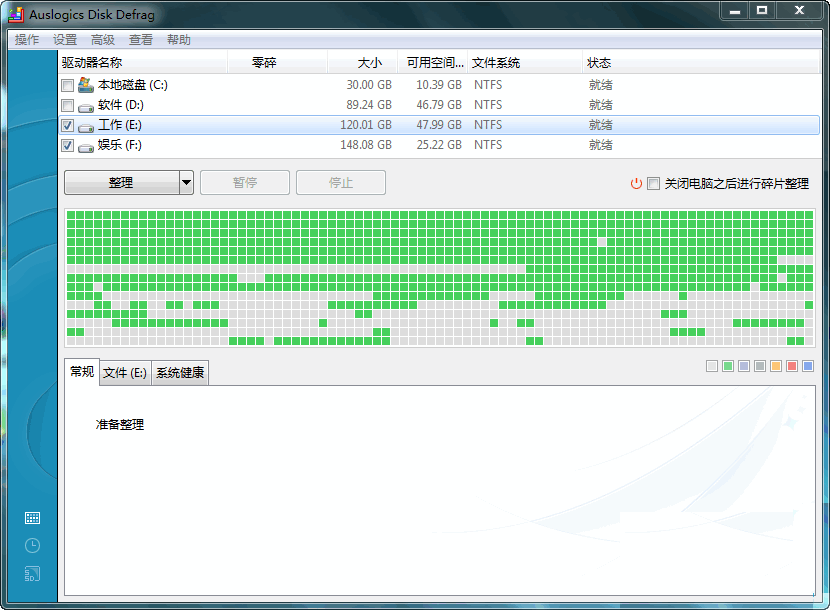Click the 120.01 GB size cell
Viewport: 830px width, 610px height.
pos(366,125)
